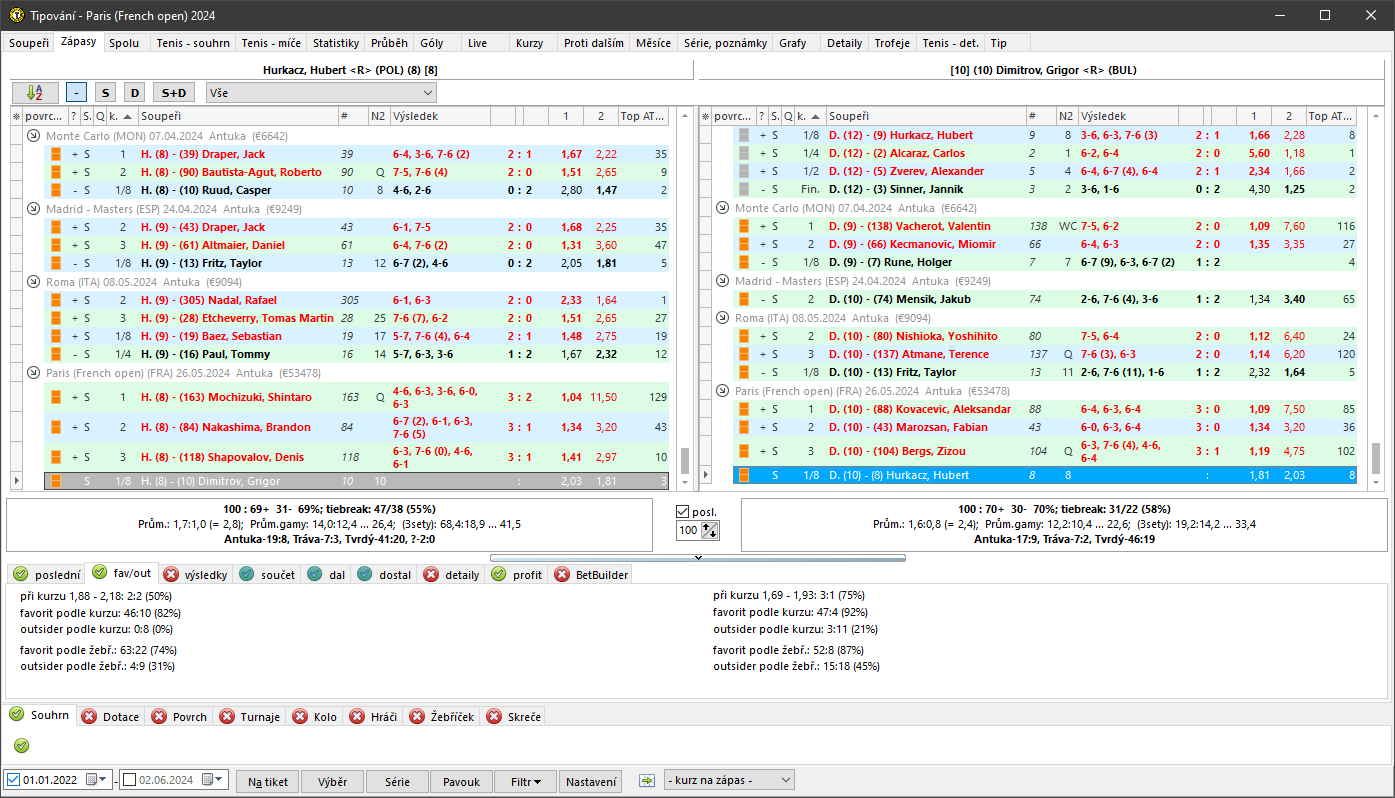
Task: Click the Pavouk button
Action: [x=461, y=781]
